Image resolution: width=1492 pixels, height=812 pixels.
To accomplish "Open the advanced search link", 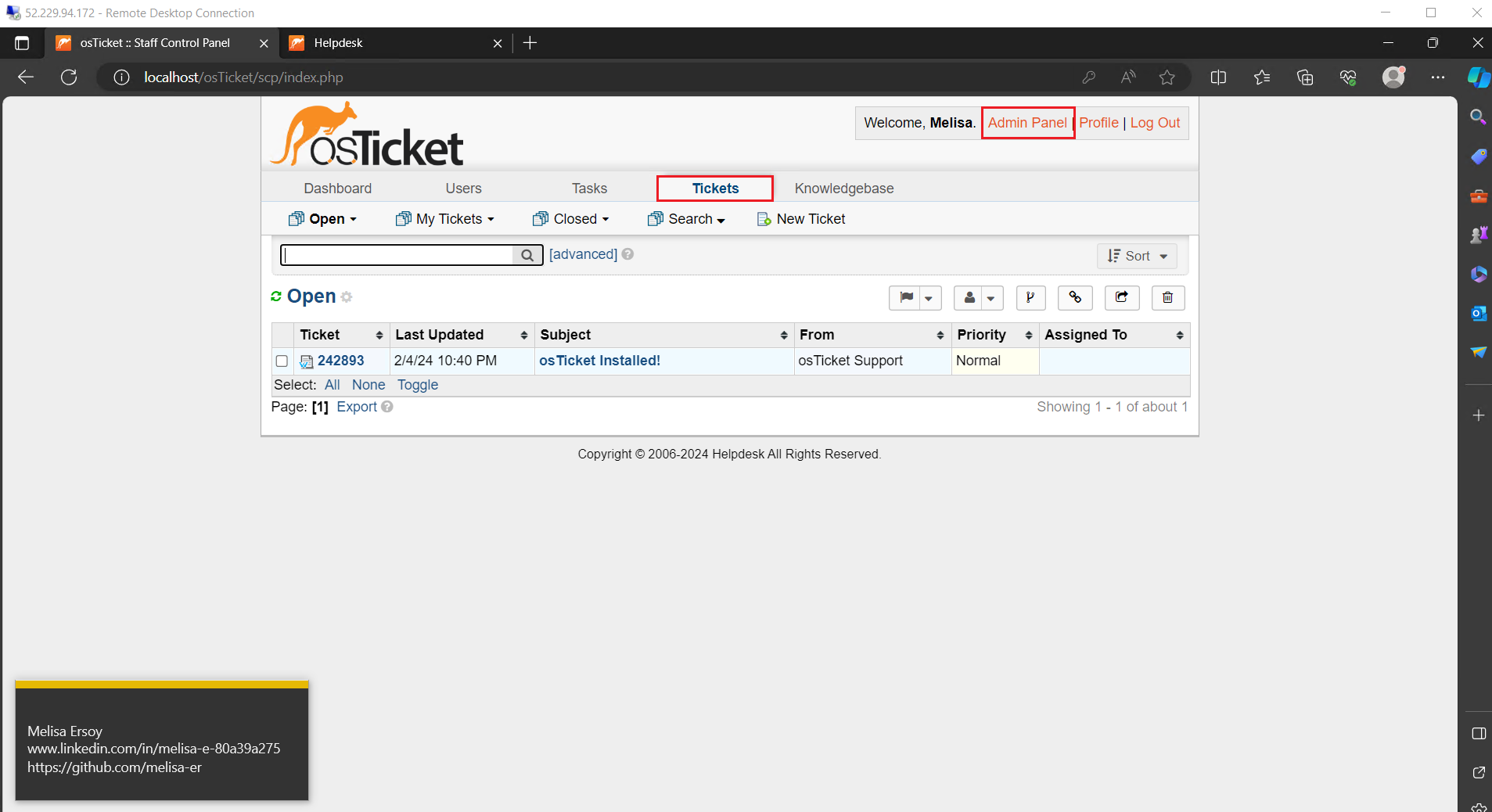I will click(583, 254).
